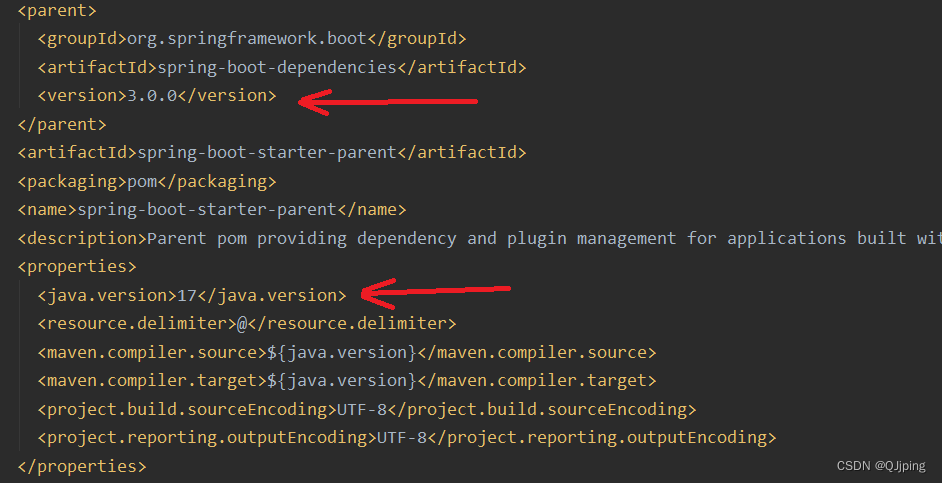Click UTF-8 in project.build.sourceEncoding
Image resolution: width=942 pixels, height=483 pixels.
click(362, 410)
